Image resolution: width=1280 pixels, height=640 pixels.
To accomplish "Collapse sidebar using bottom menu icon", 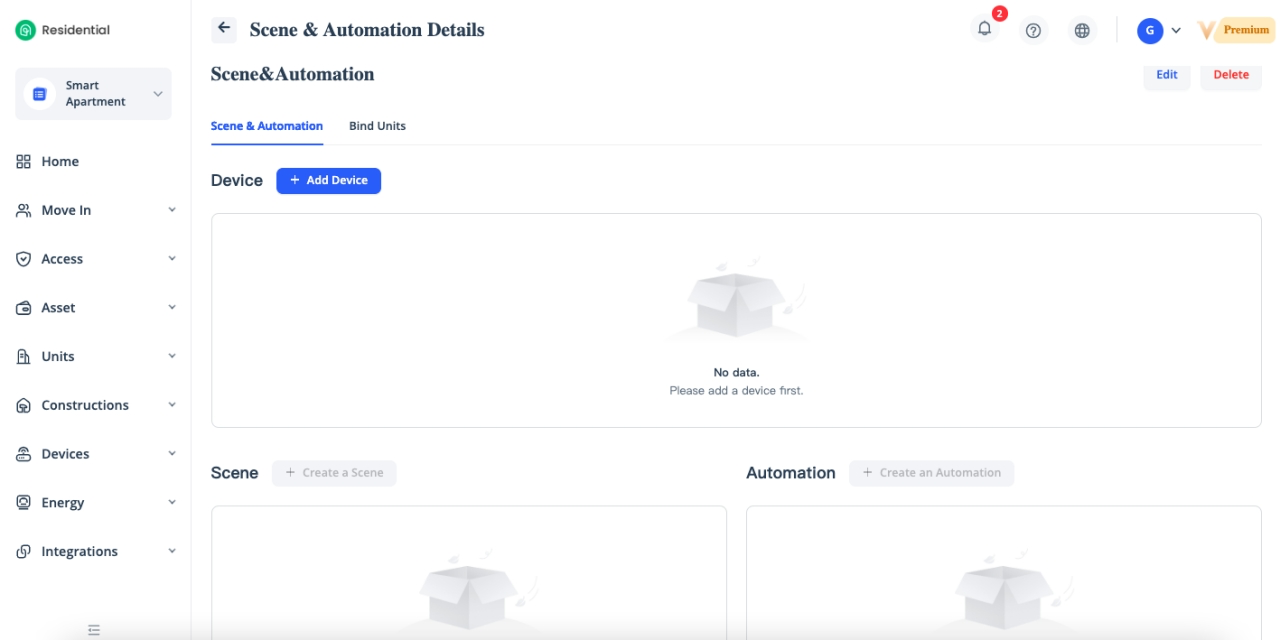I will pyautogui.click(x=94, y=630).
